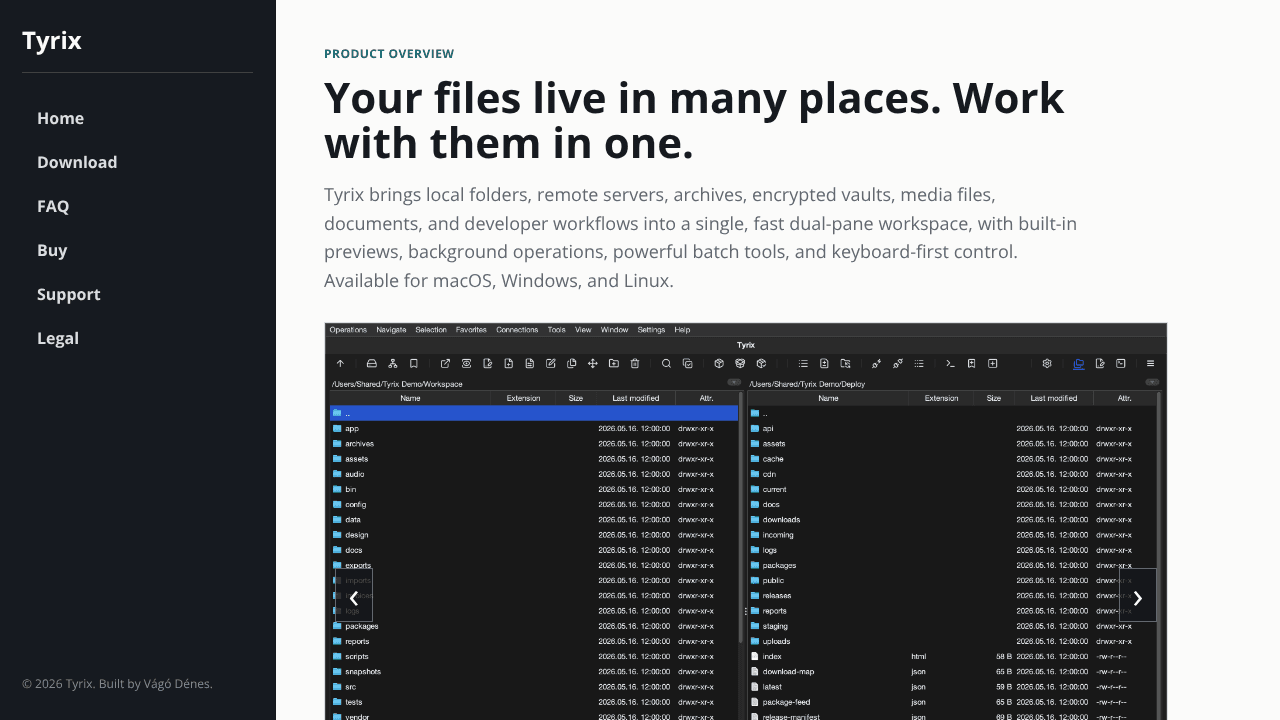
Task: Select the 'incoming' folder in the right pane
Action: (952, 535)
